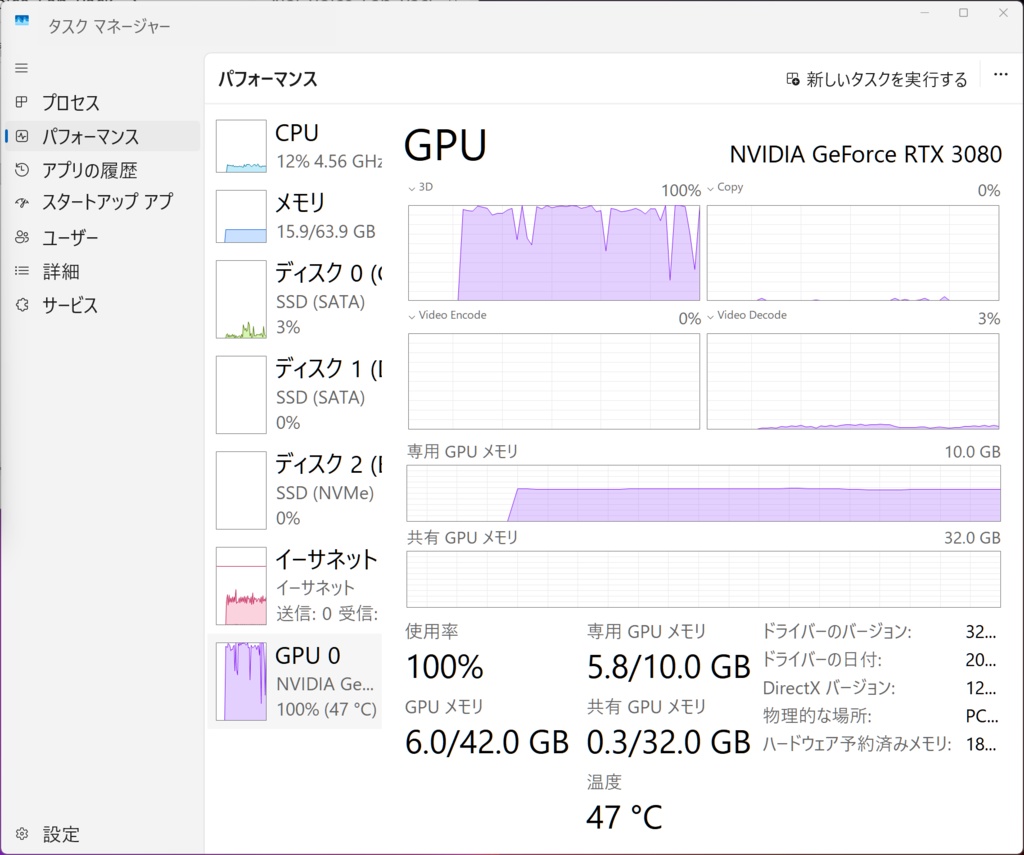Open Task Manager 設定 (Settings)
The image size is (1024, 855).
tap(60, 834)
